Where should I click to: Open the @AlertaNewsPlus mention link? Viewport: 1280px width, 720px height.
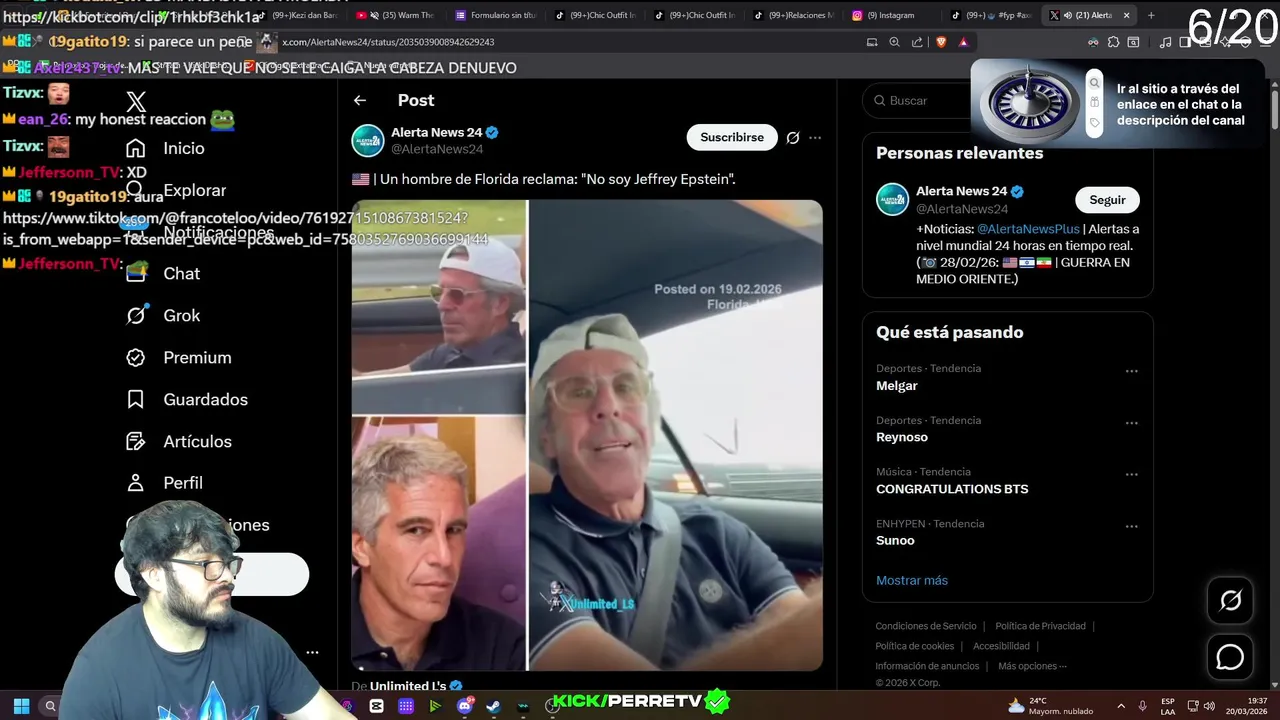tap(1028, 229)
